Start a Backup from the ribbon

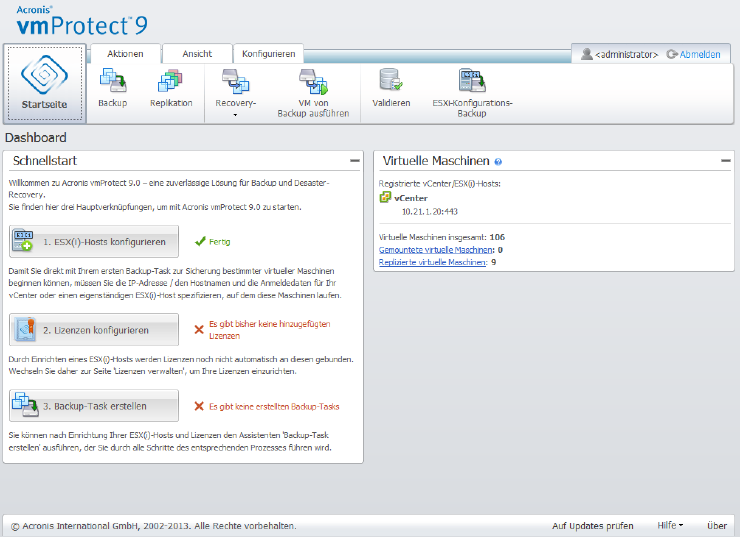[112, 88]
